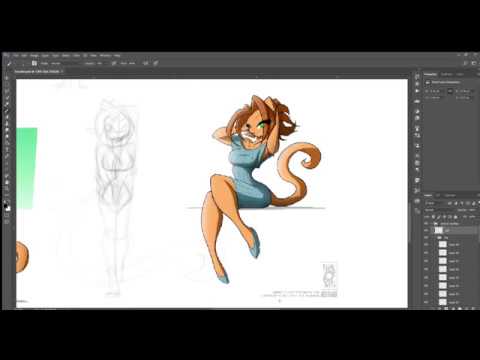Select the Rectangular Marquee tool
This screenshot has width=480, height=360.
tap(7, 84)
